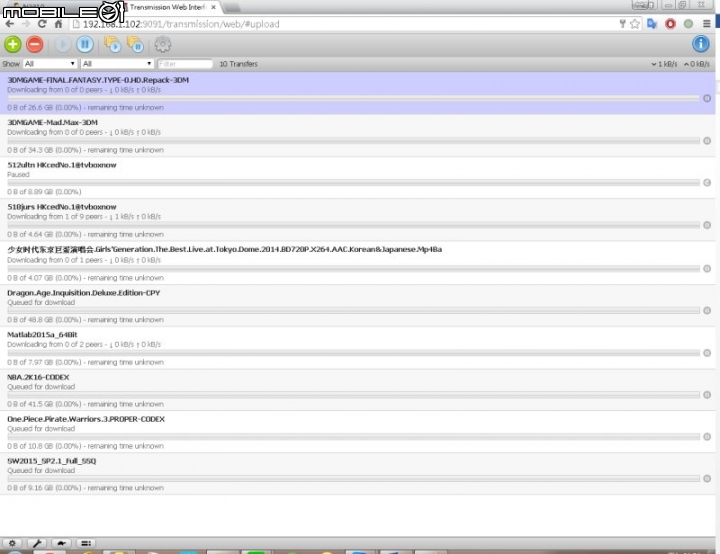Select the One.Piece.Pirate.Warriors.3.PROPER-CODEX torrent
Image resolution: width=720 pixels, height=554 pixels.
pos(358,432)
